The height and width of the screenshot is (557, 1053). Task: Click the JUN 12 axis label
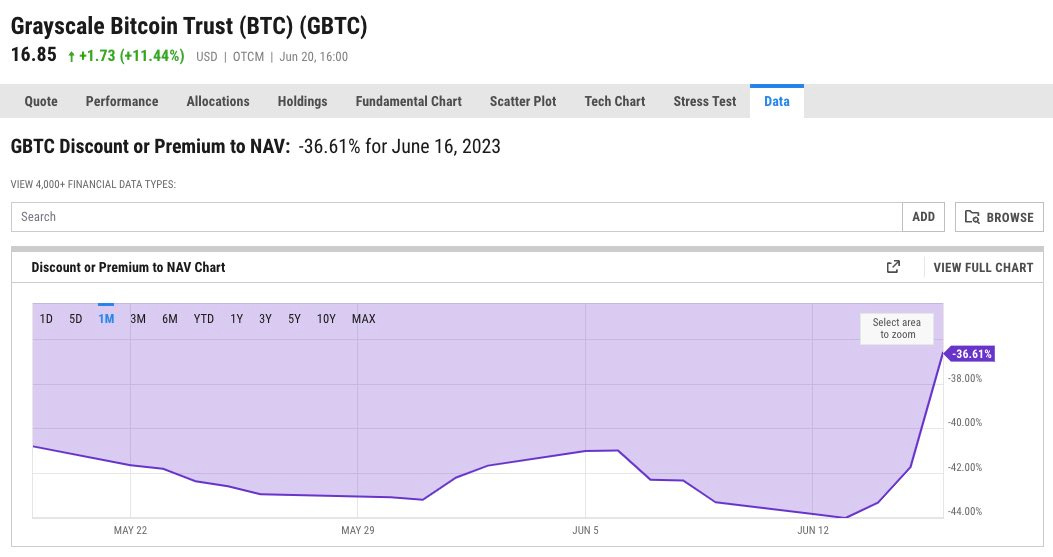[x=813, y=530]
